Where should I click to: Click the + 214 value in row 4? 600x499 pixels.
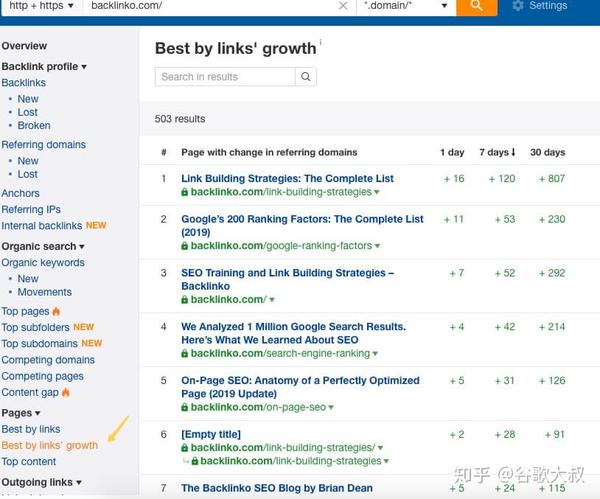(x=552, y=327)
